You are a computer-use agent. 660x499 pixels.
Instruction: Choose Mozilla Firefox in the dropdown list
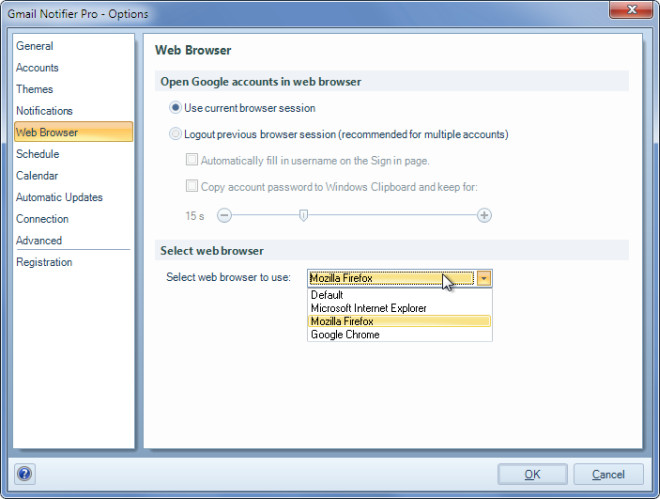pos(399,321)
